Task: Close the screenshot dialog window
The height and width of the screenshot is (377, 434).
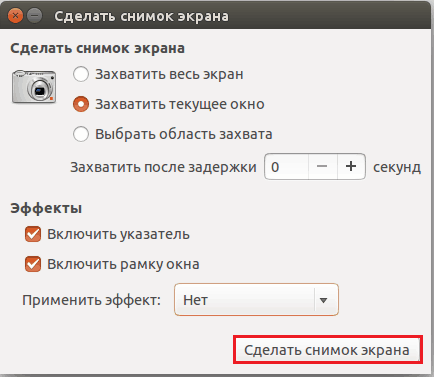Action: click(15, 16)
